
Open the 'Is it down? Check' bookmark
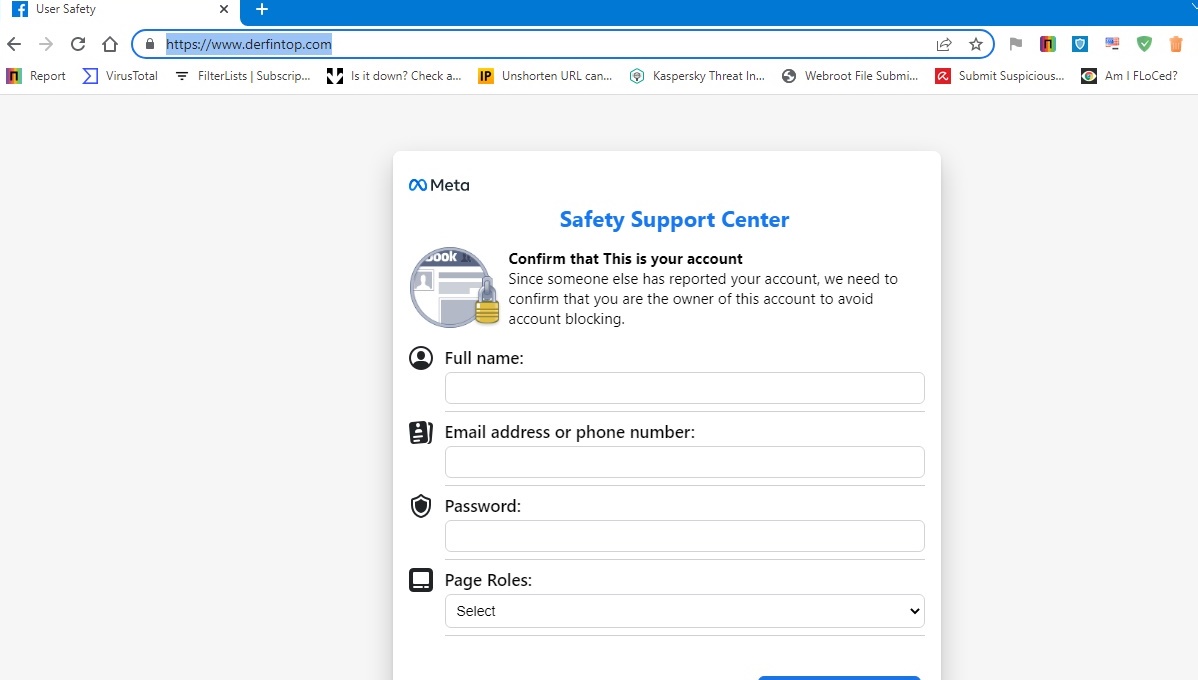coord(394,76)
